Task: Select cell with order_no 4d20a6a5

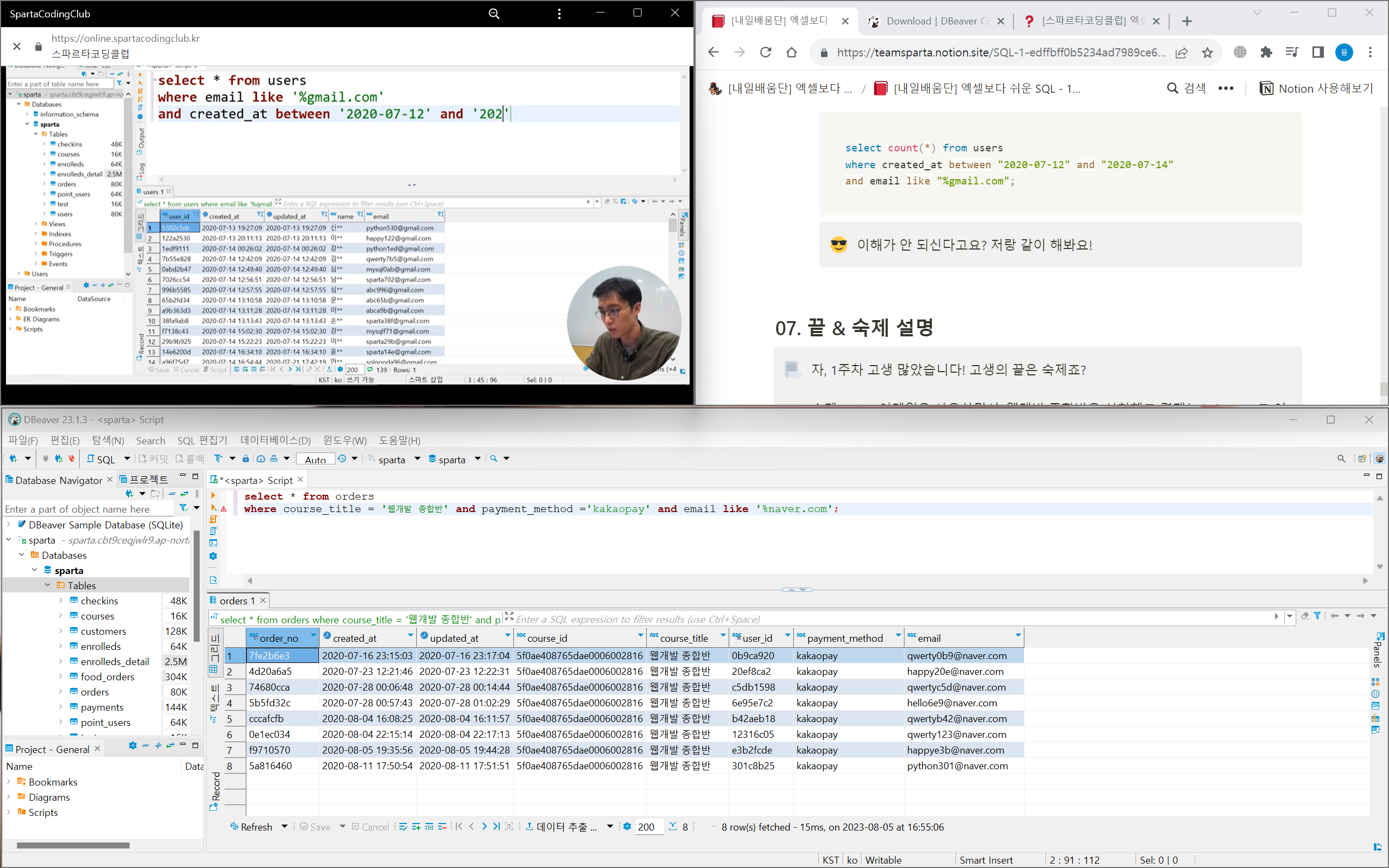Action: [x=282, y=671]
